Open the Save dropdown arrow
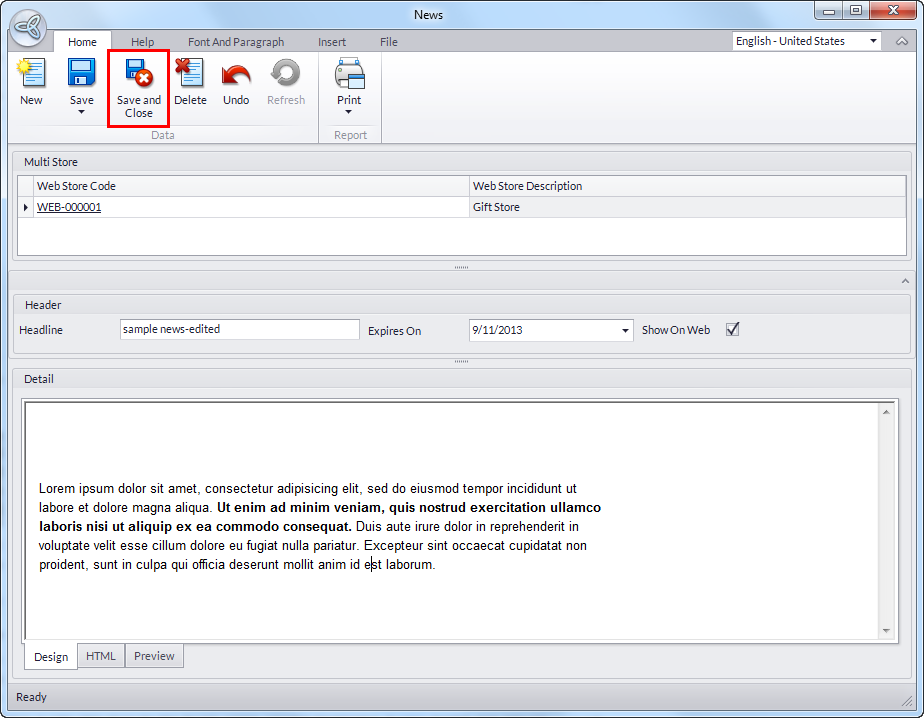This screenshot has width=924, height=718. coord(81,112)
